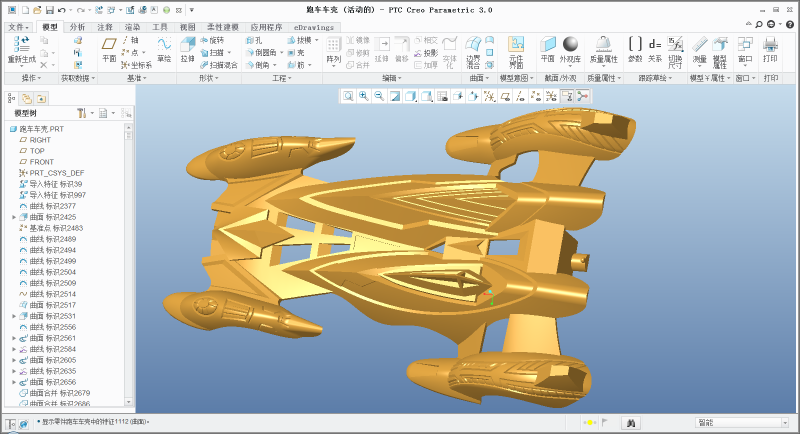Screen dimensions: 800x434
Task: Toggle datum axis display in graphics toolbar
Action: tap(520, 96)
